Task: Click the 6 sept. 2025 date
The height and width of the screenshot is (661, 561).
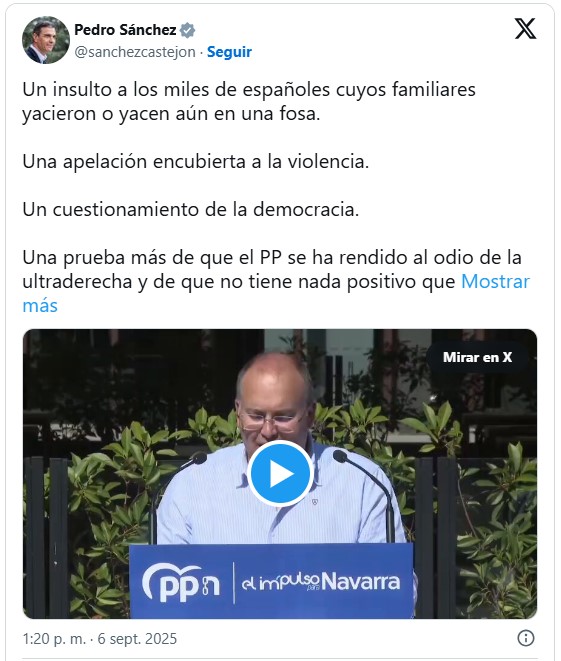Action: pyautogui.click(x=137, y=639)
